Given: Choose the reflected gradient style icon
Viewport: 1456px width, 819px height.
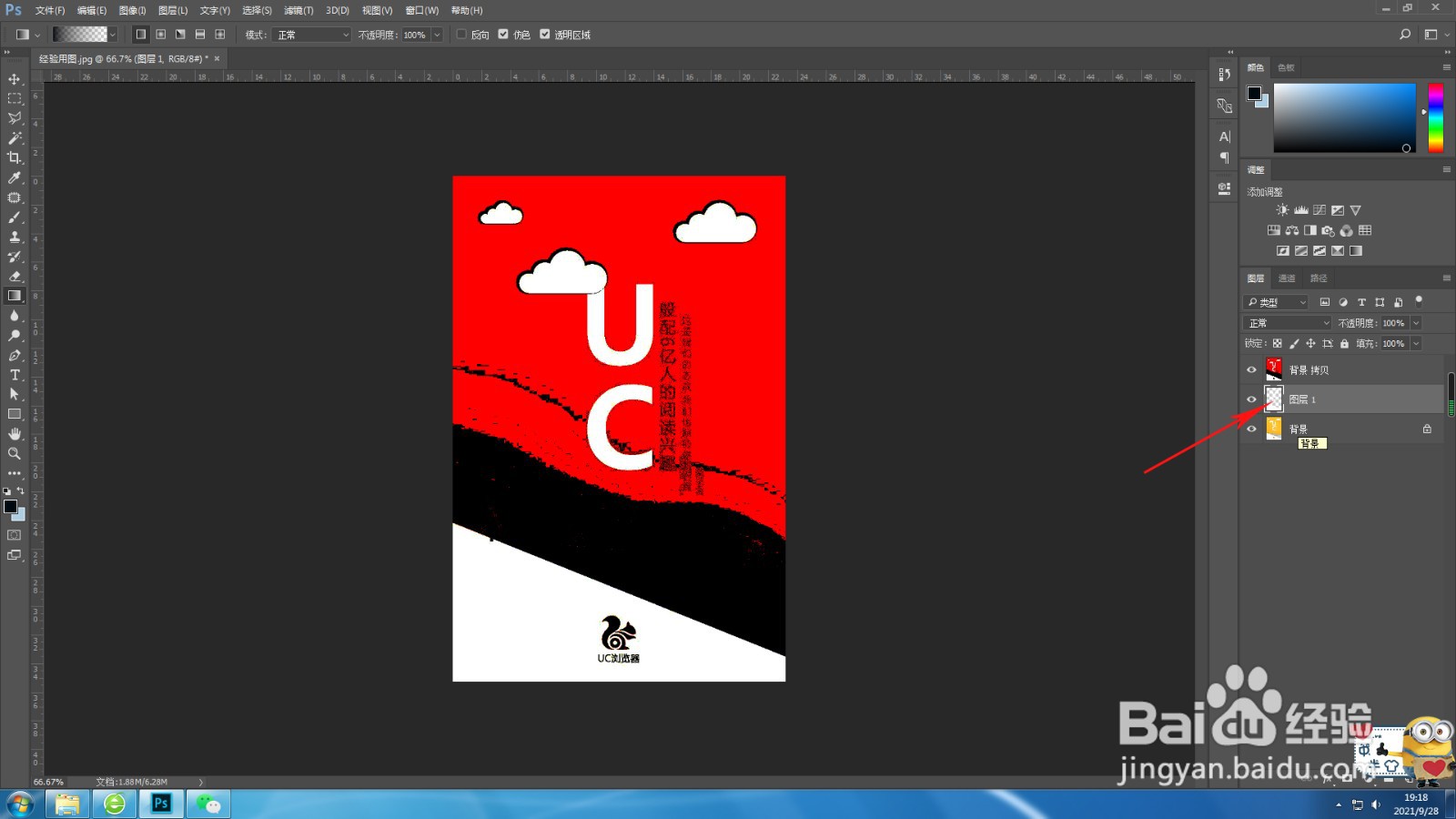Looking at the screenshot, I should (x=200, y=35).
